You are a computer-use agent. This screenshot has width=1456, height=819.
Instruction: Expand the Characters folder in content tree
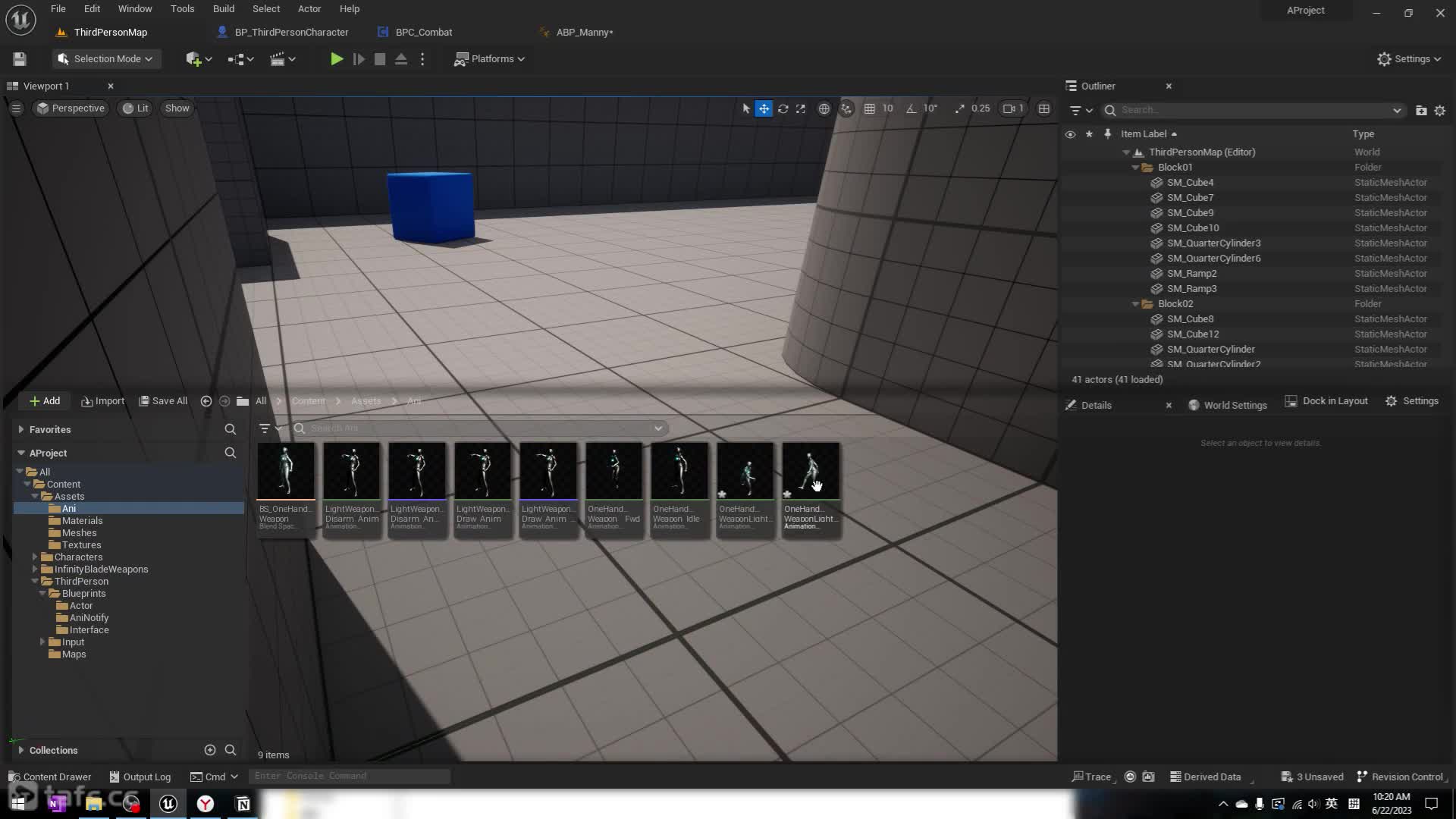[x=35, y=557]
